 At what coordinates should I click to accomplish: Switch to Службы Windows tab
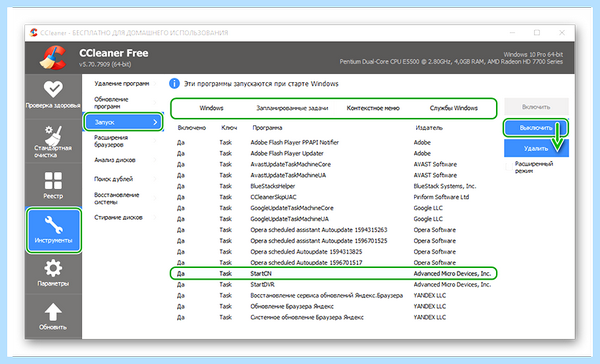[453, 108]
